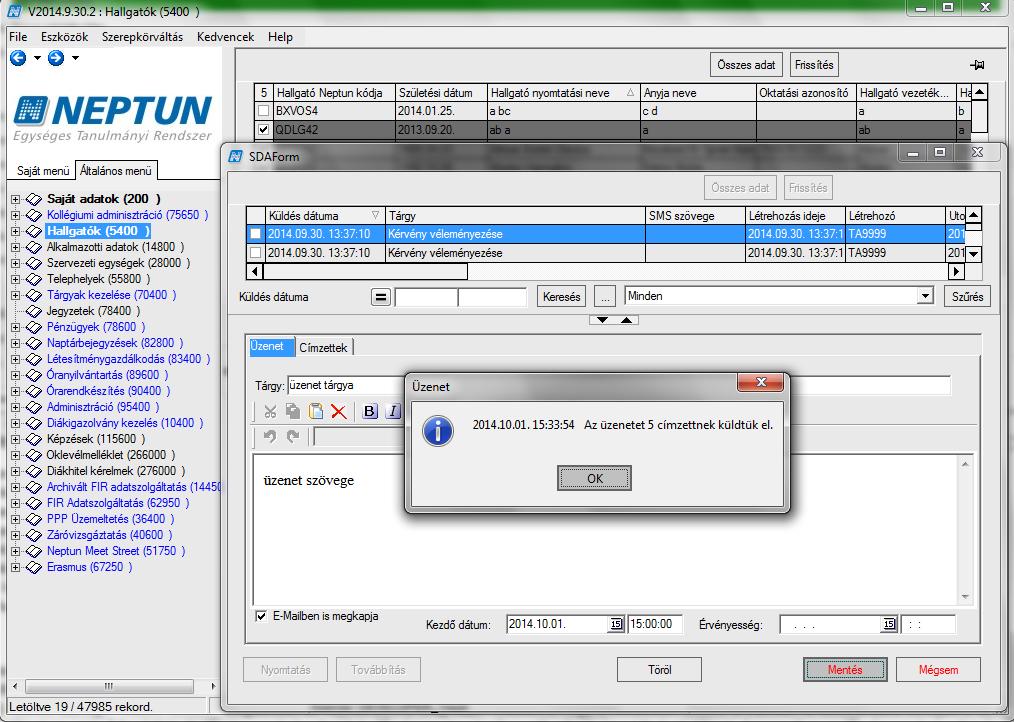Expand the Erasmus tree node
Viewport: 1014px width, 722px height.
(x=16, y=567)
